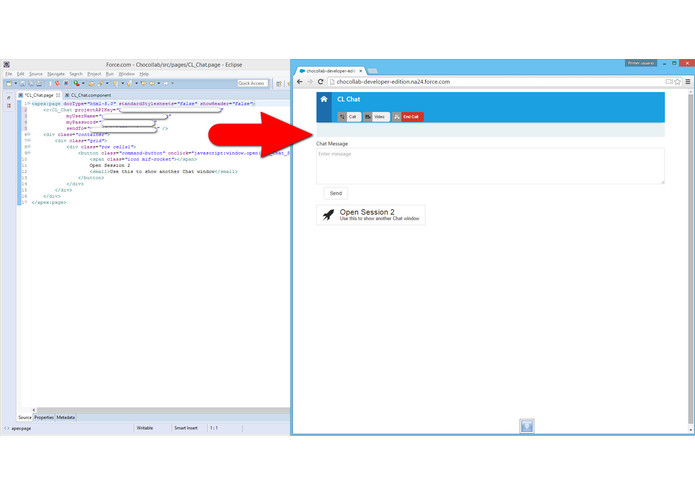The height and width of the screenshot is (494, 695).
Task: Open the Edit menu in Eclipse
Action: click(x=20, y=74)
